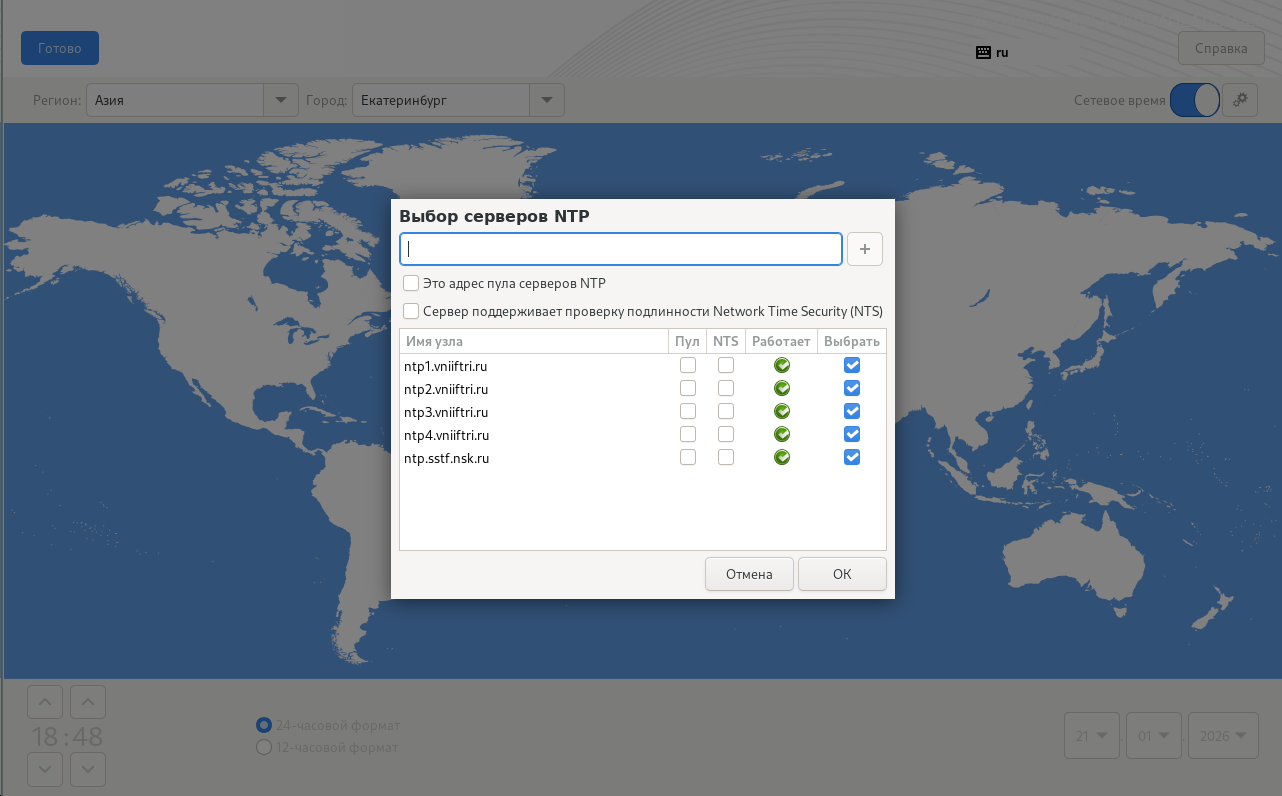
Task: Increase hours with the up arrow
Action: coord(45,702)
